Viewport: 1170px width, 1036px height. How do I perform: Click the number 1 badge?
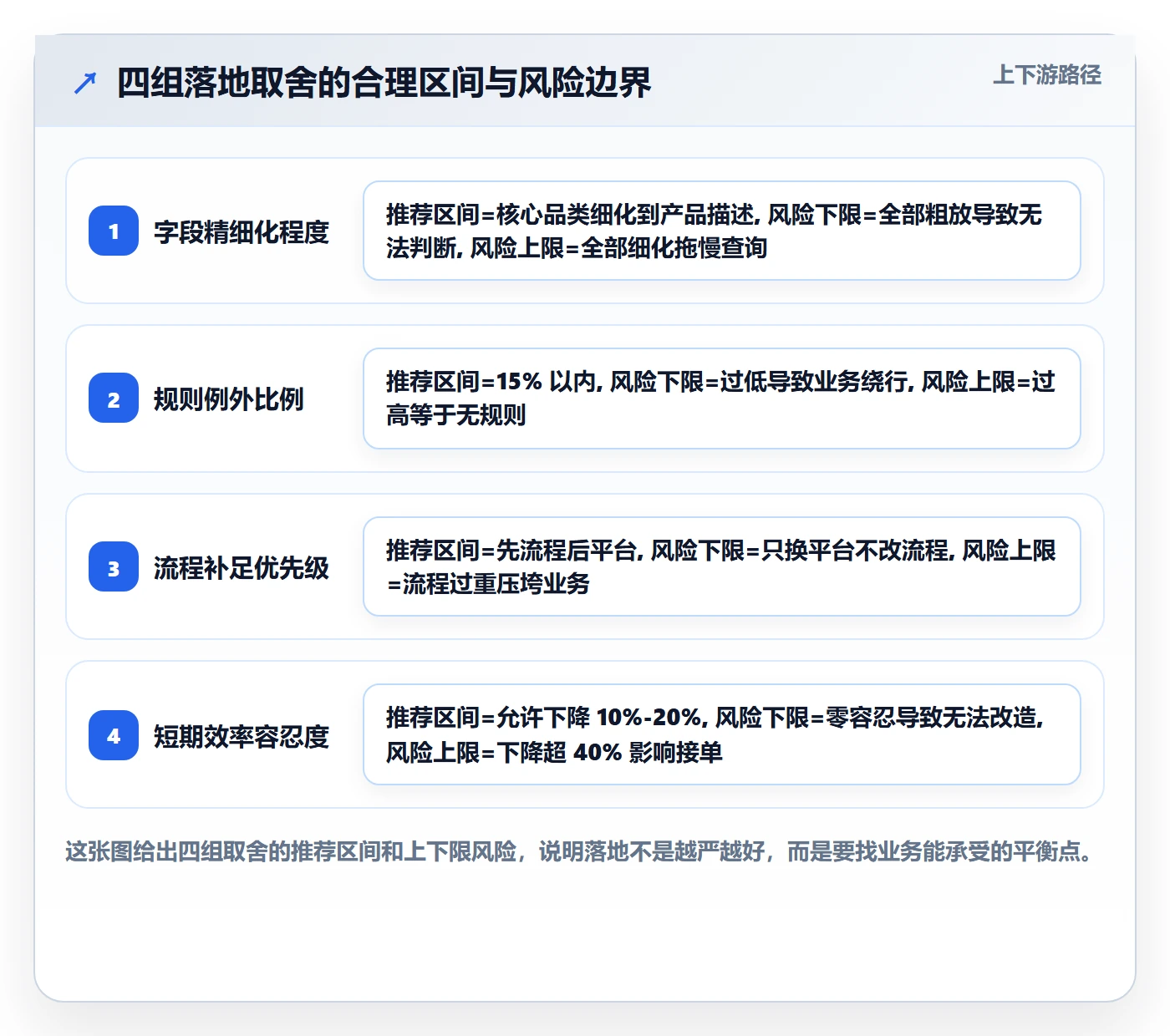pyautogui.click(x=114, y=231)
